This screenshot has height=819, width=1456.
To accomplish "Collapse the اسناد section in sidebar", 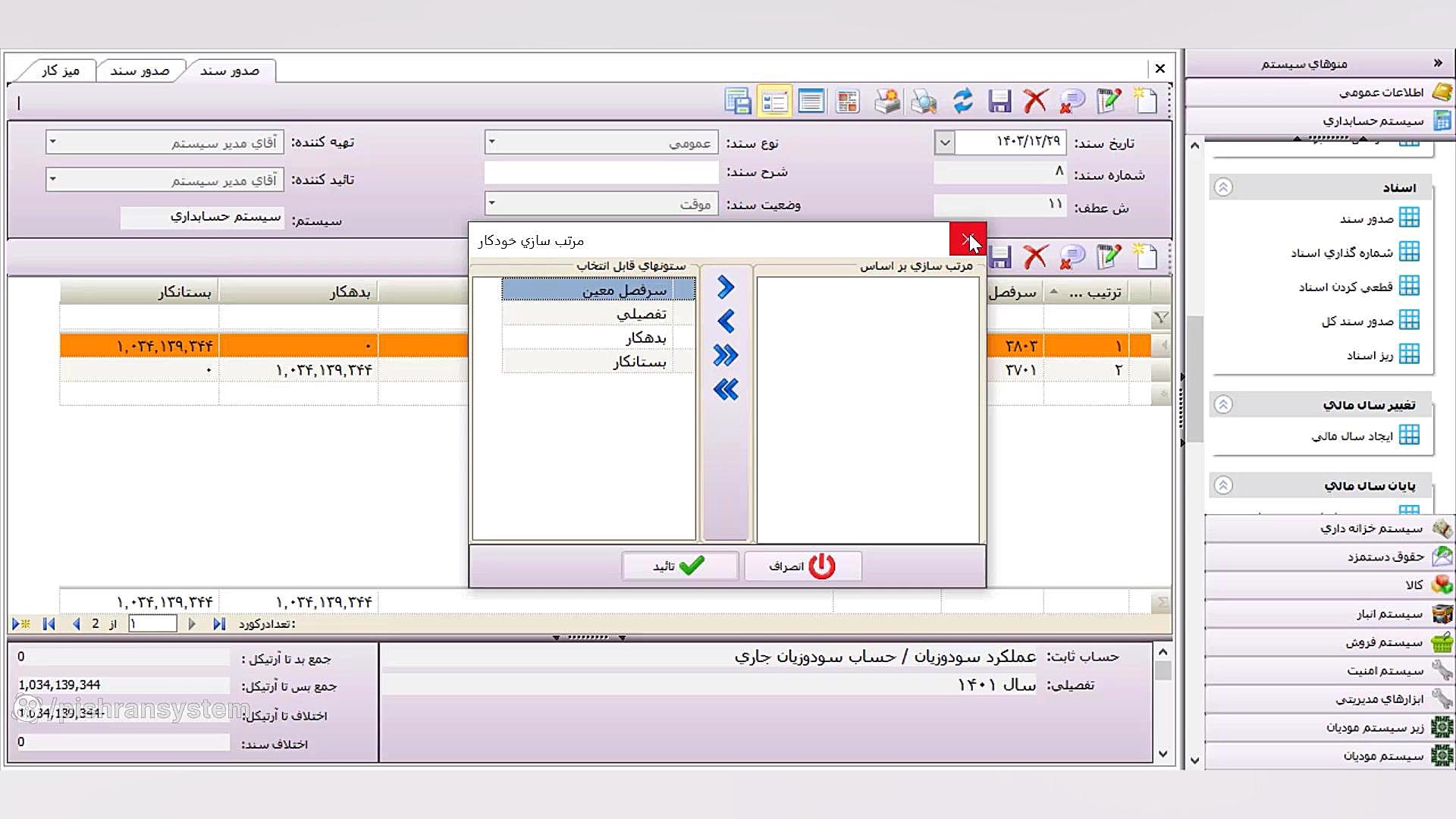I will pyautogui.click(x=1222, y=187).
